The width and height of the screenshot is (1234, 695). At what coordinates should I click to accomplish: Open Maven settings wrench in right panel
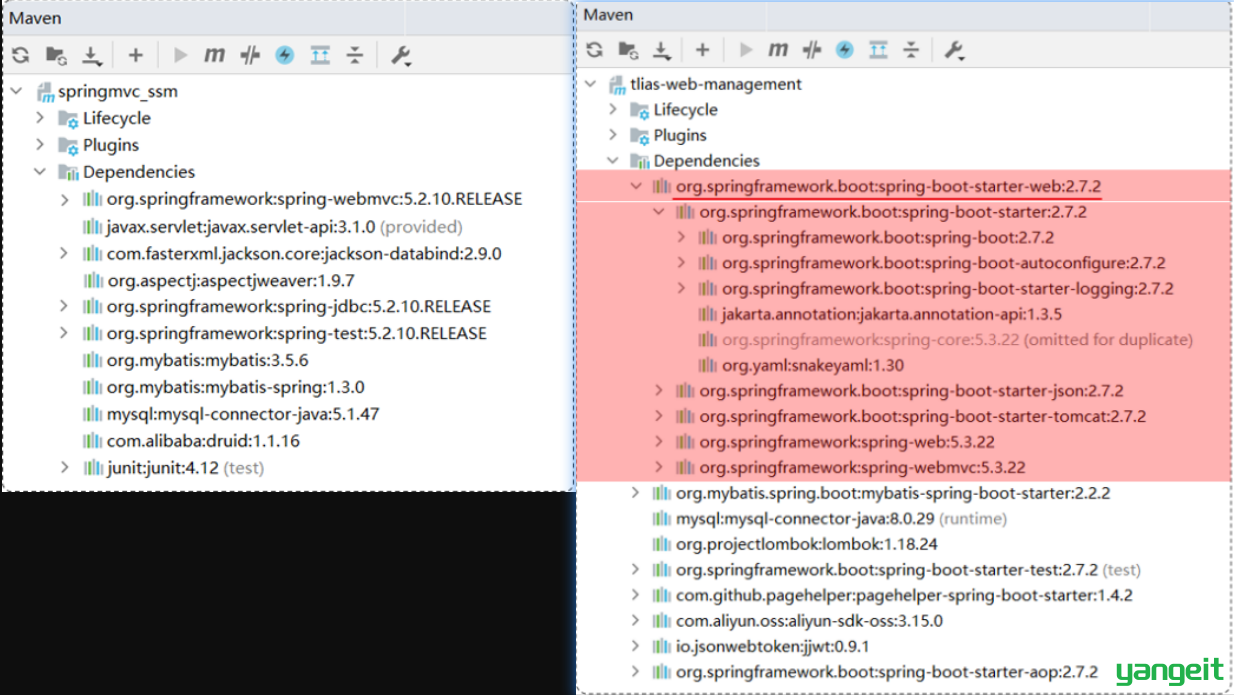pos(954,50)
